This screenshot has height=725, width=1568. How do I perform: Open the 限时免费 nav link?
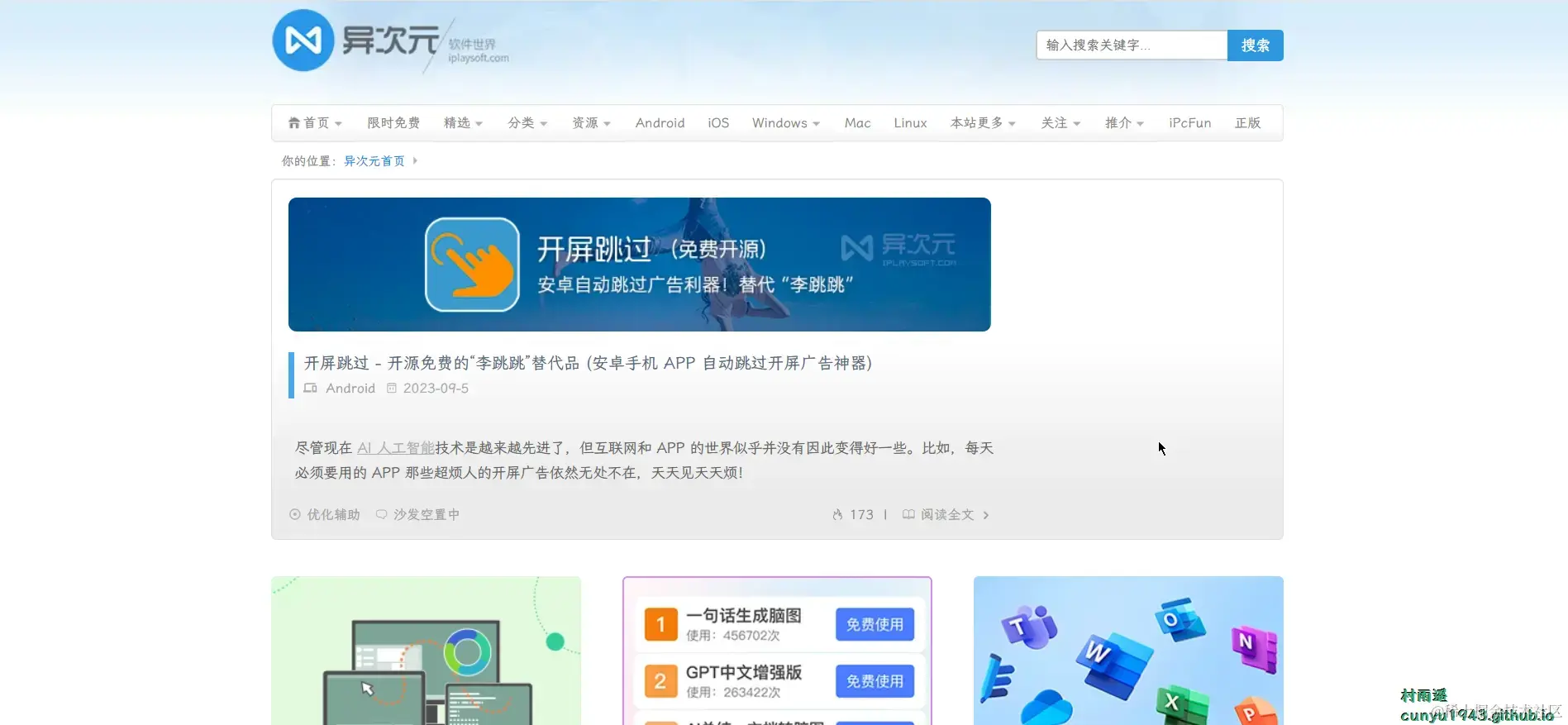point(393,123)
